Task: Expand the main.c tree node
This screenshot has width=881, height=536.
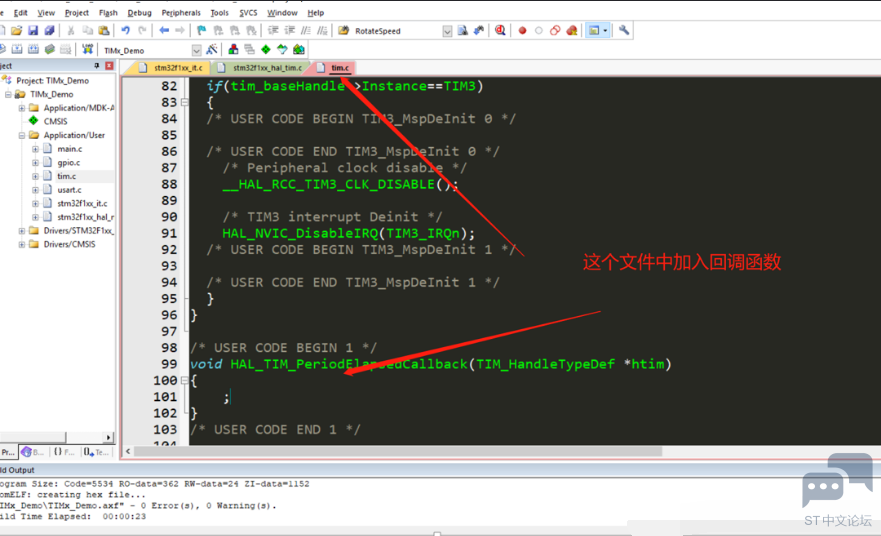Action: coord(35,149)
